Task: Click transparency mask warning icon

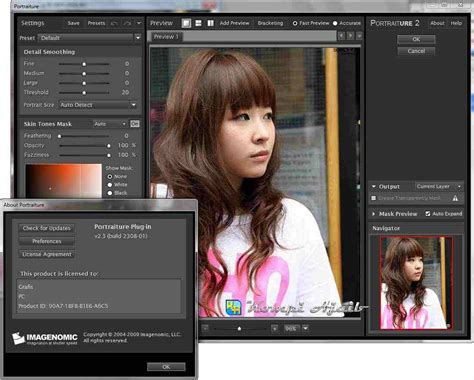Action: pos(455,198)
